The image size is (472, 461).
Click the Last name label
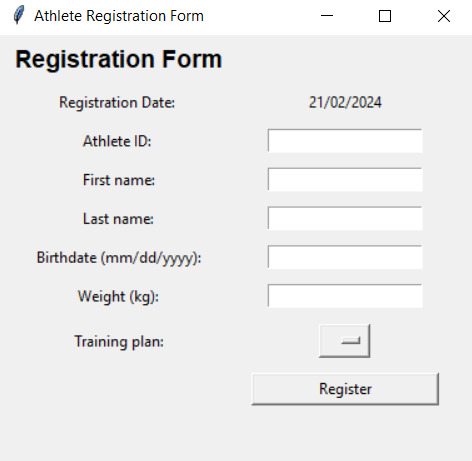[x=118, y=219]
